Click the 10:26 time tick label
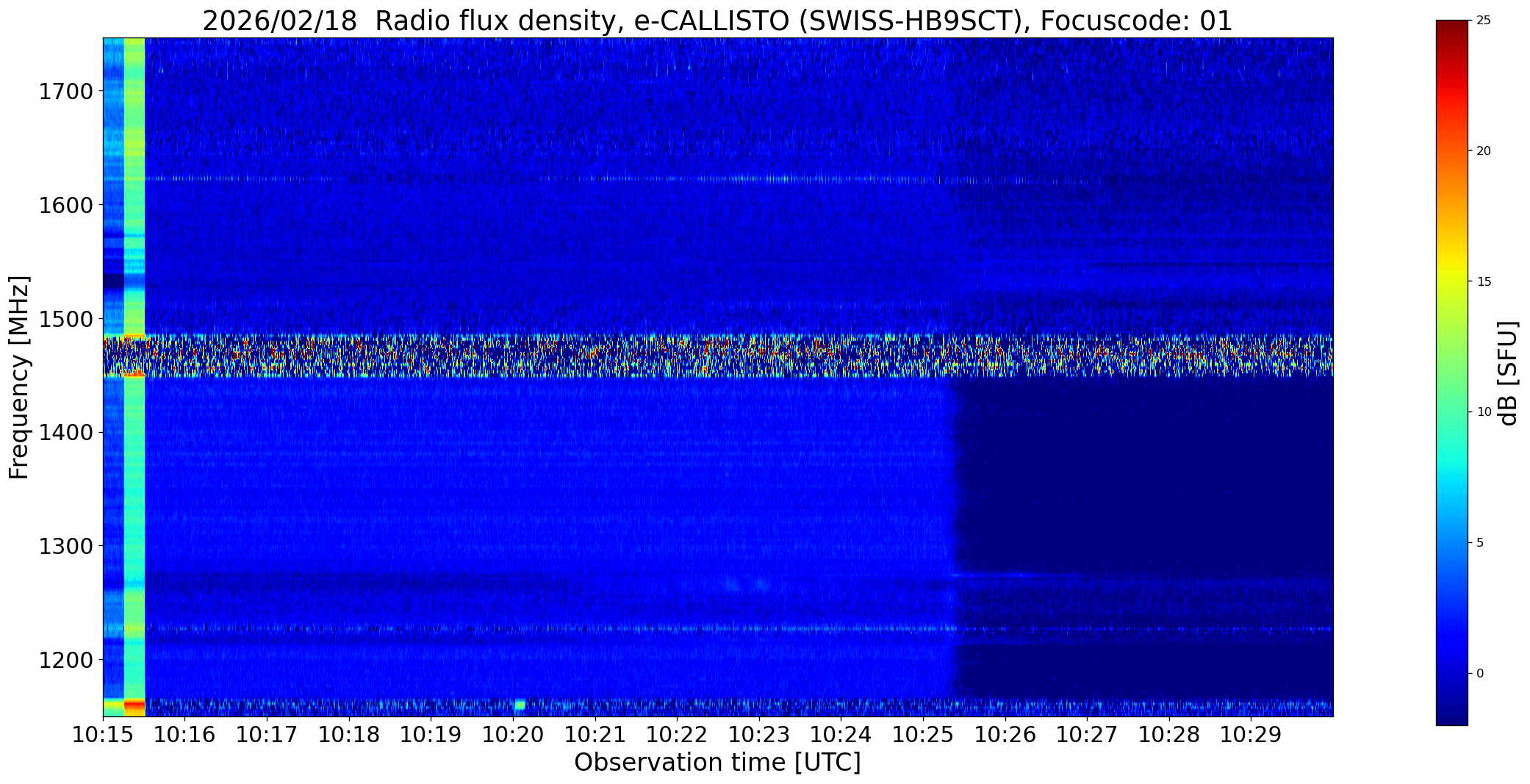1530x784 pixels. [1005, 734]
